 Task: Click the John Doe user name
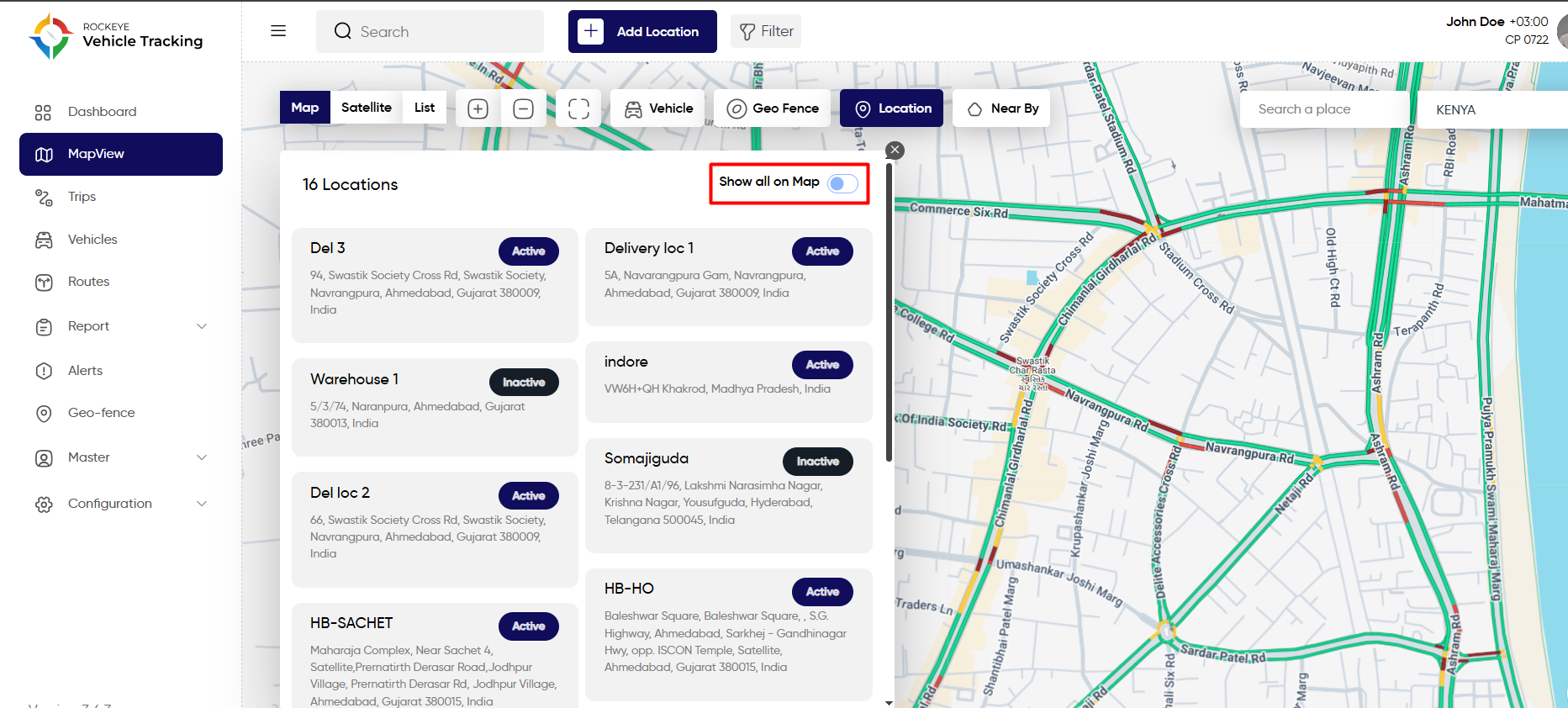1475,22
